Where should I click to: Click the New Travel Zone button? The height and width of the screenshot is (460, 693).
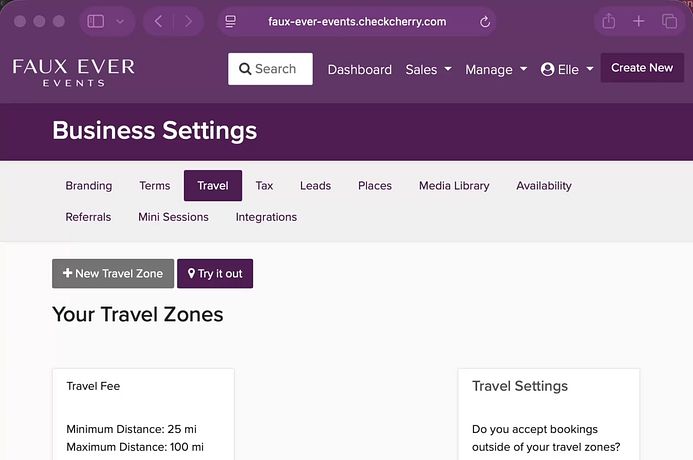click(x=113, y=273)
